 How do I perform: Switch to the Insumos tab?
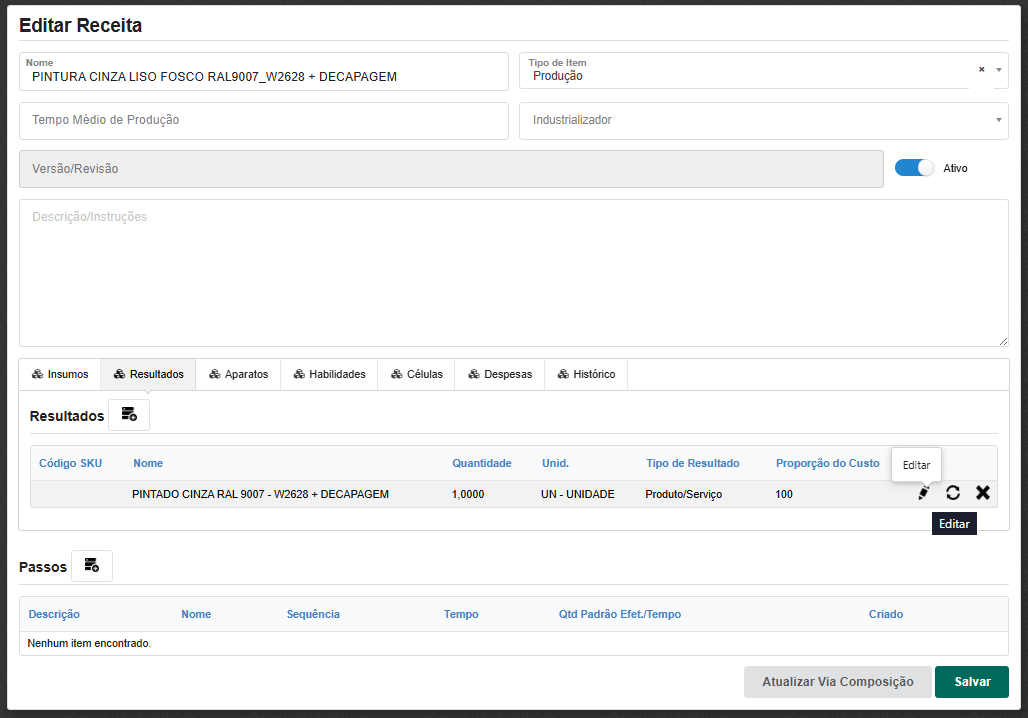(x=60, y=374)
